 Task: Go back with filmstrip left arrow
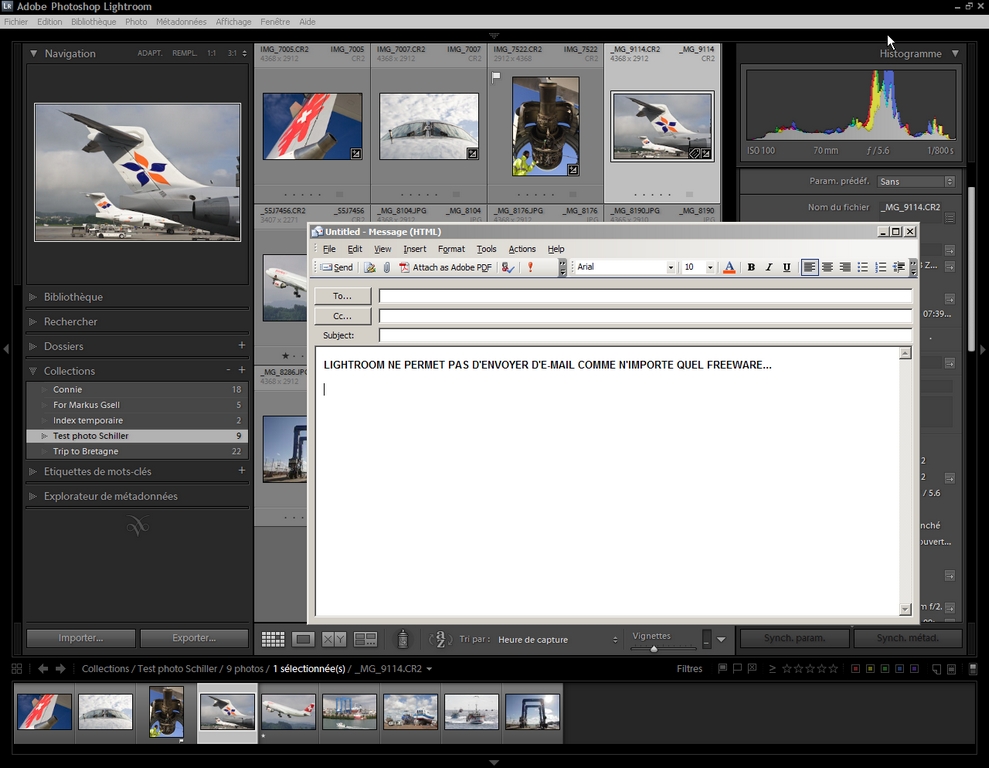point(42,669)
